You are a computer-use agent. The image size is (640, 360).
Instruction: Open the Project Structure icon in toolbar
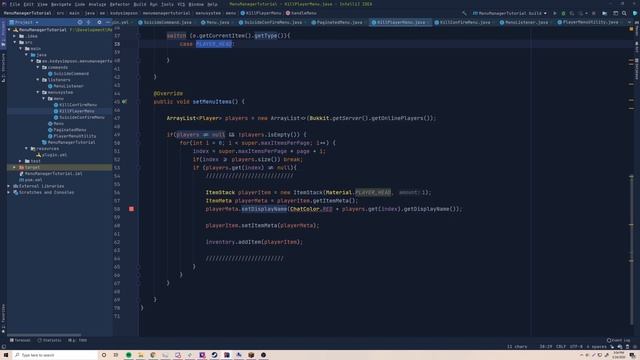coord(604,13)
